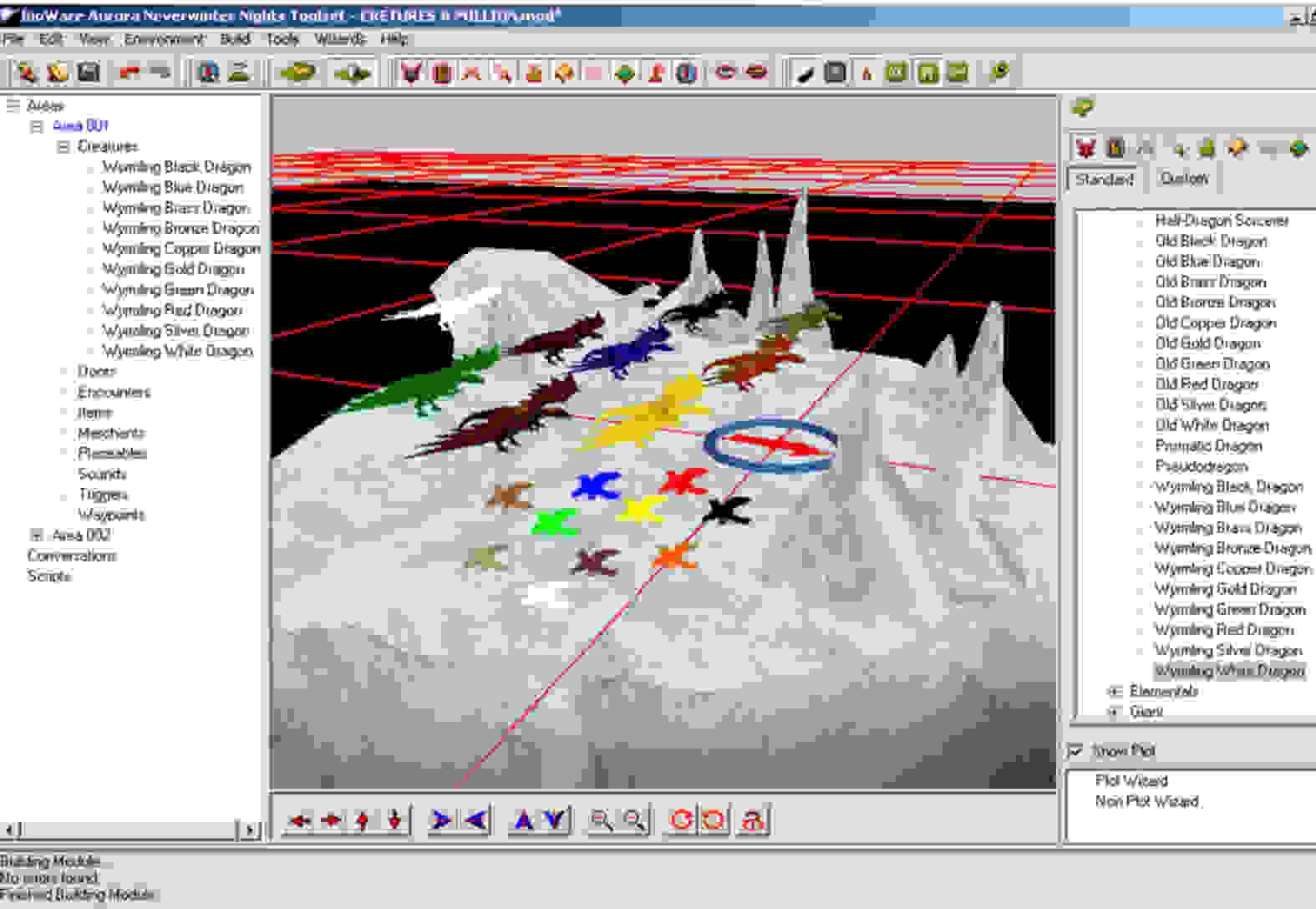This screenshot has height=909, width=1316.
Task: Switch to the Custom palette tab
Action: pyautogui.click(x=1184, y=178)
